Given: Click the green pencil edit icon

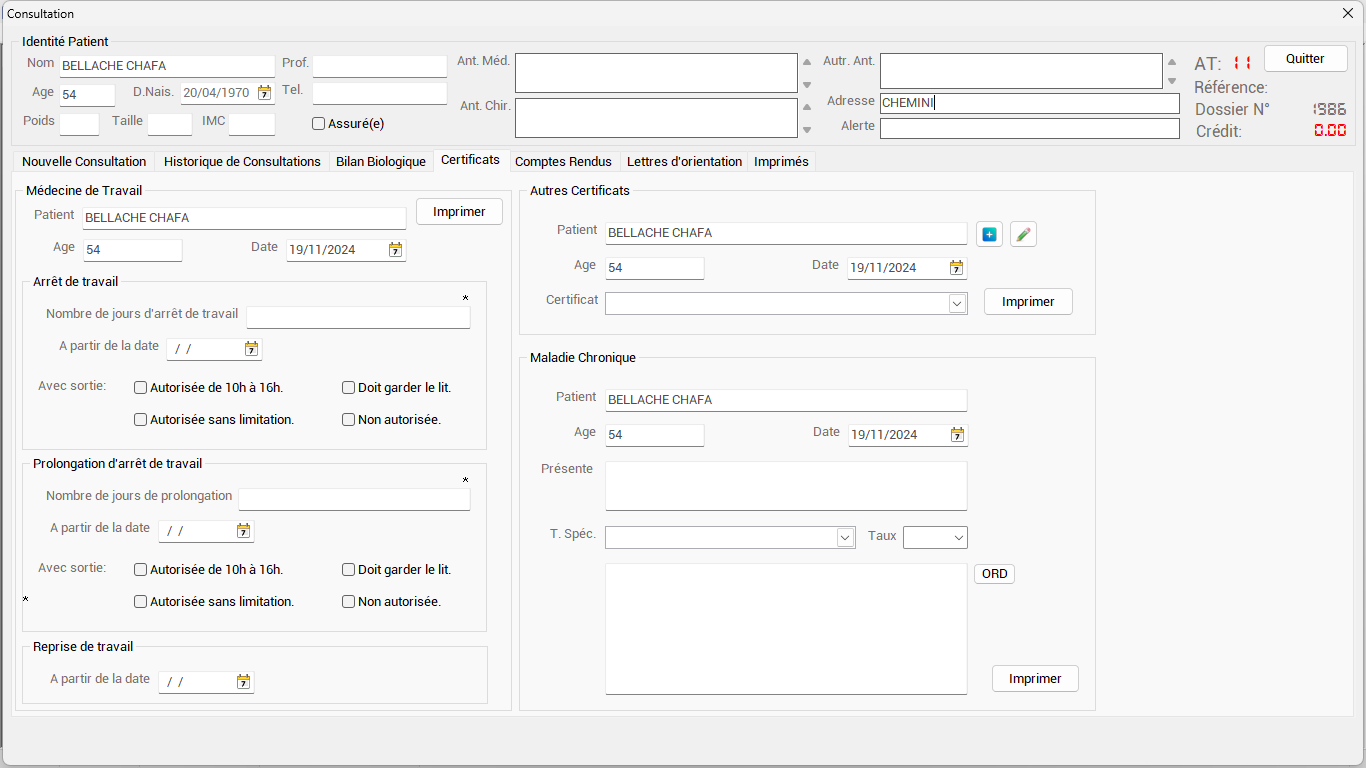Looking at the screenshot, I should coord(1023,234).
